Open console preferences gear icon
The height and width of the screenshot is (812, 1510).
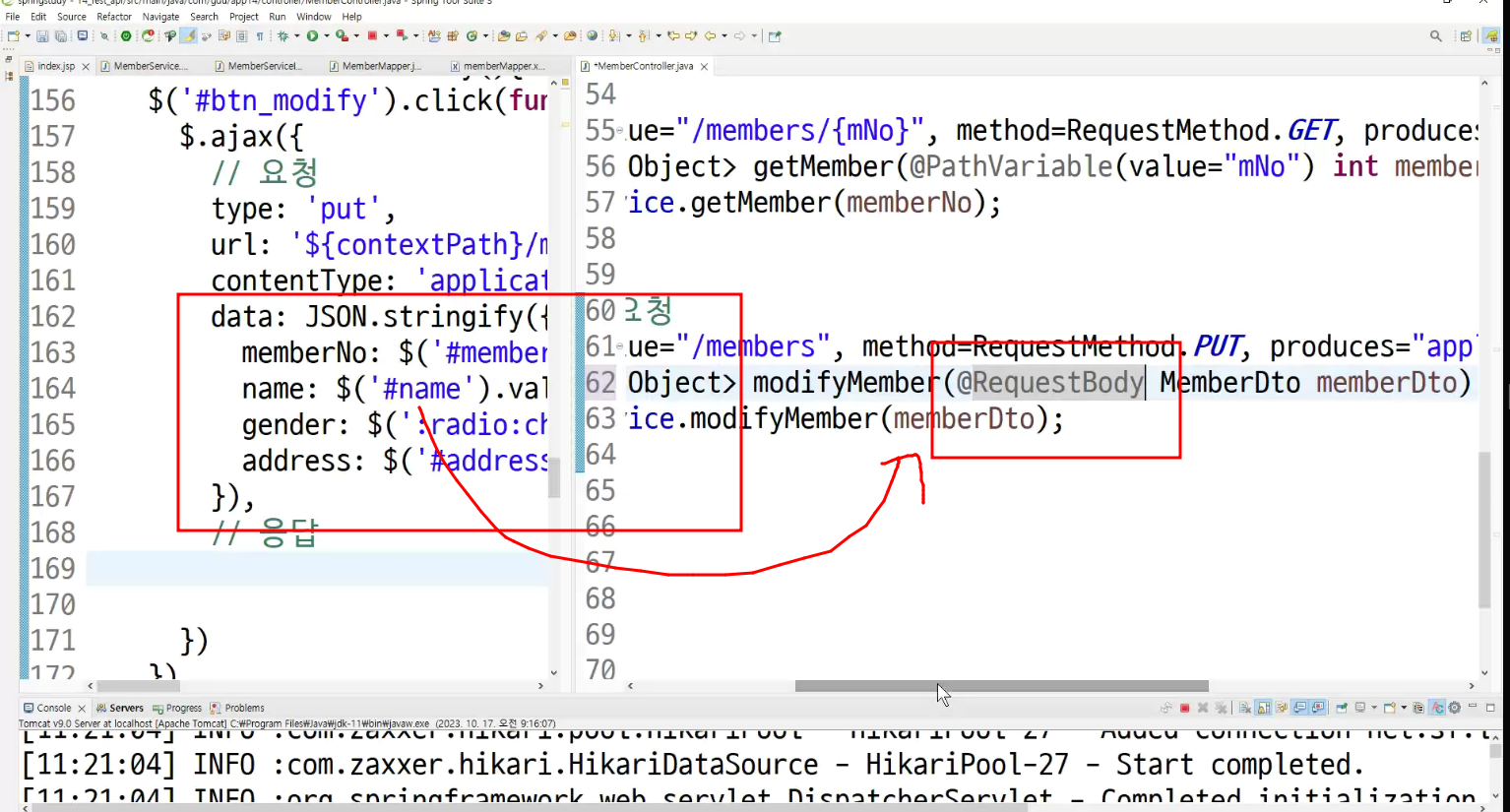(1455, 708)
